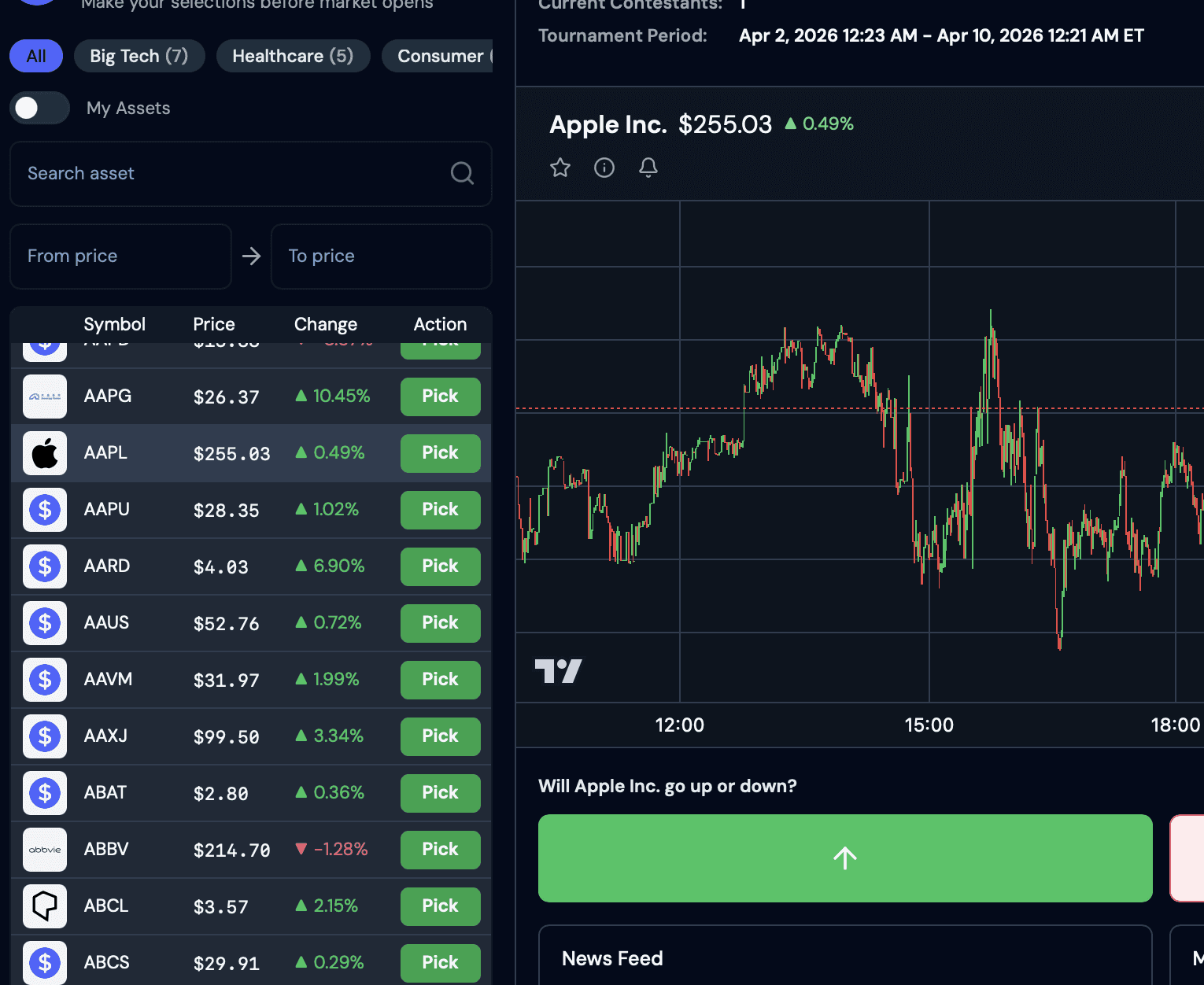This screenshot has height=985, width=1204.
Task: Pick the AAPU asset
Action: 441,510
